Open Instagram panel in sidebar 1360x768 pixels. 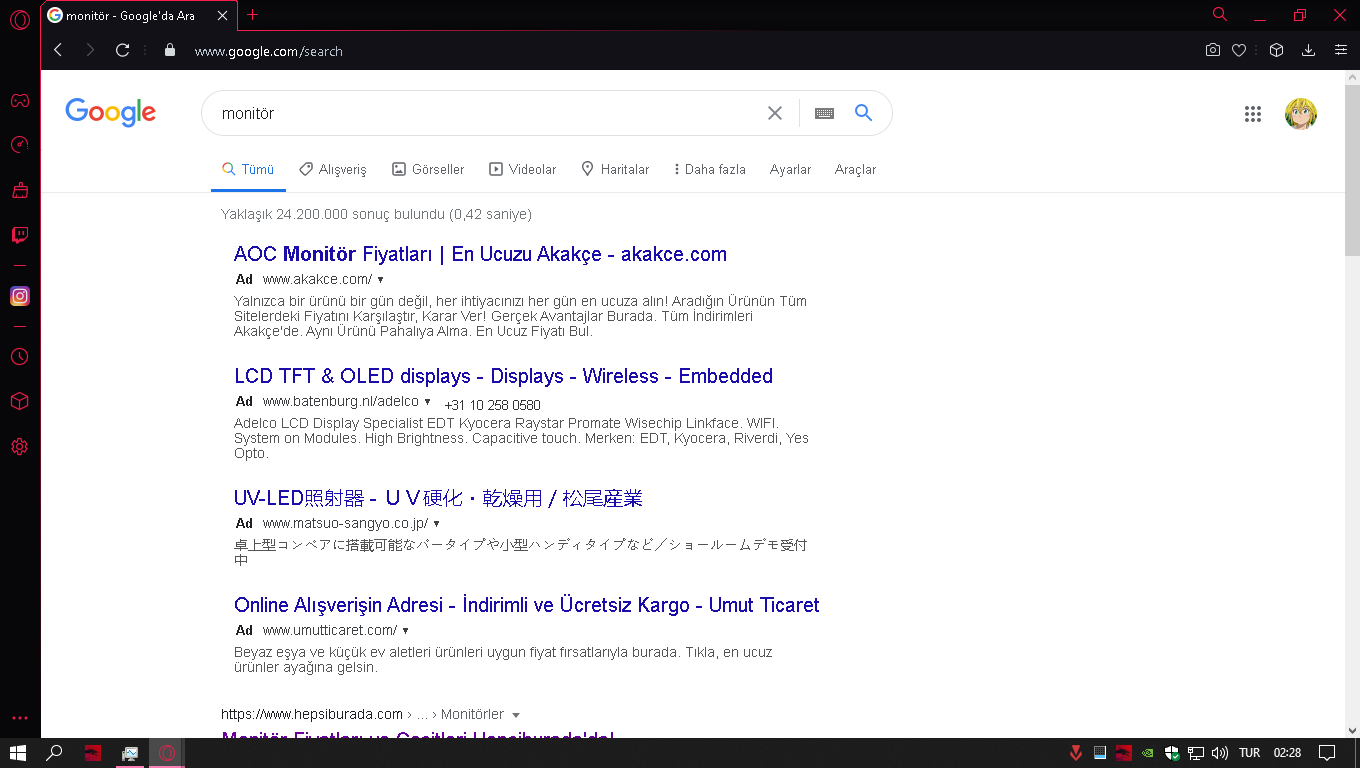(19, 296)
